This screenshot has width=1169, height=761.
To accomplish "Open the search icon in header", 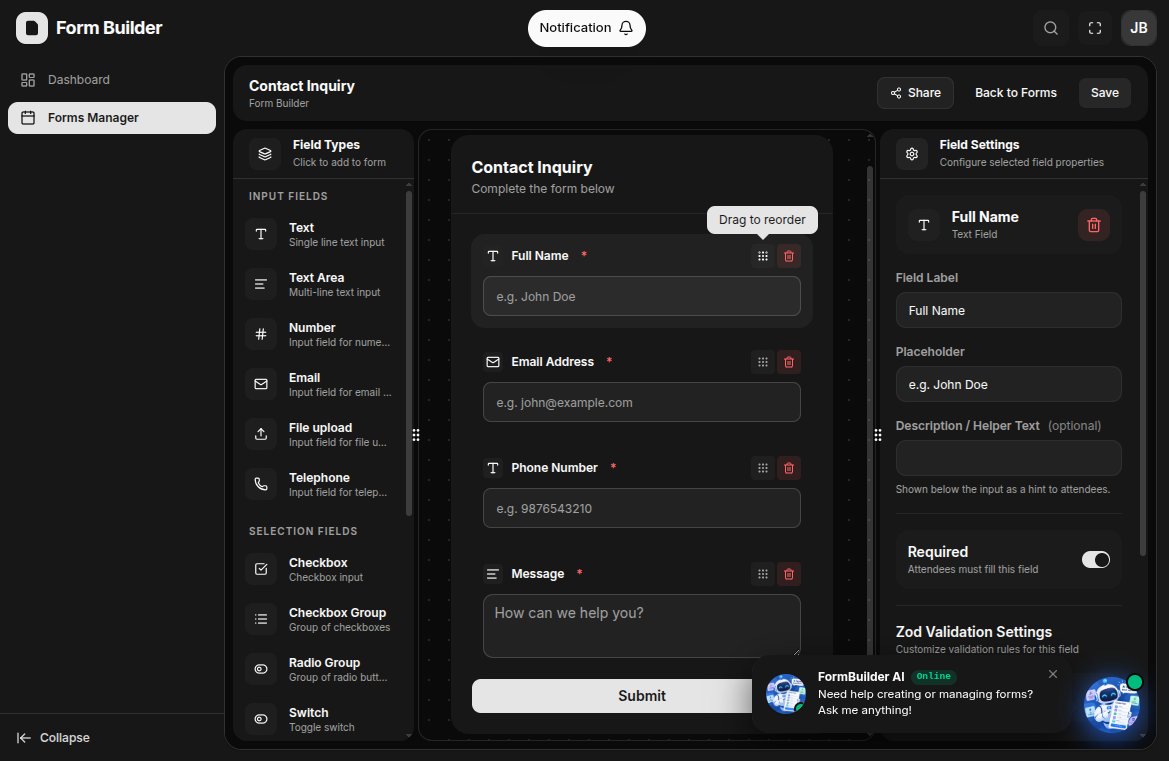I will click(x=1050, y=28).
